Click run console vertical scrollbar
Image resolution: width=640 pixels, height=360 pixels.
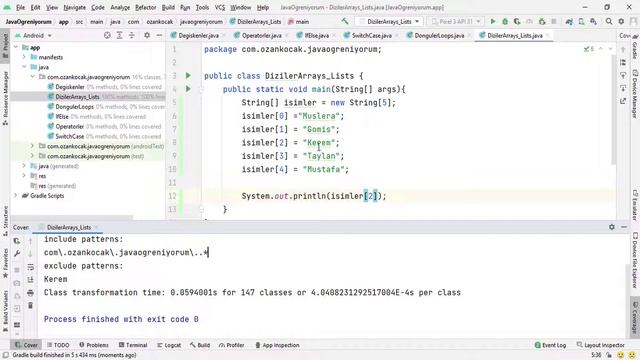click(629, 300)
